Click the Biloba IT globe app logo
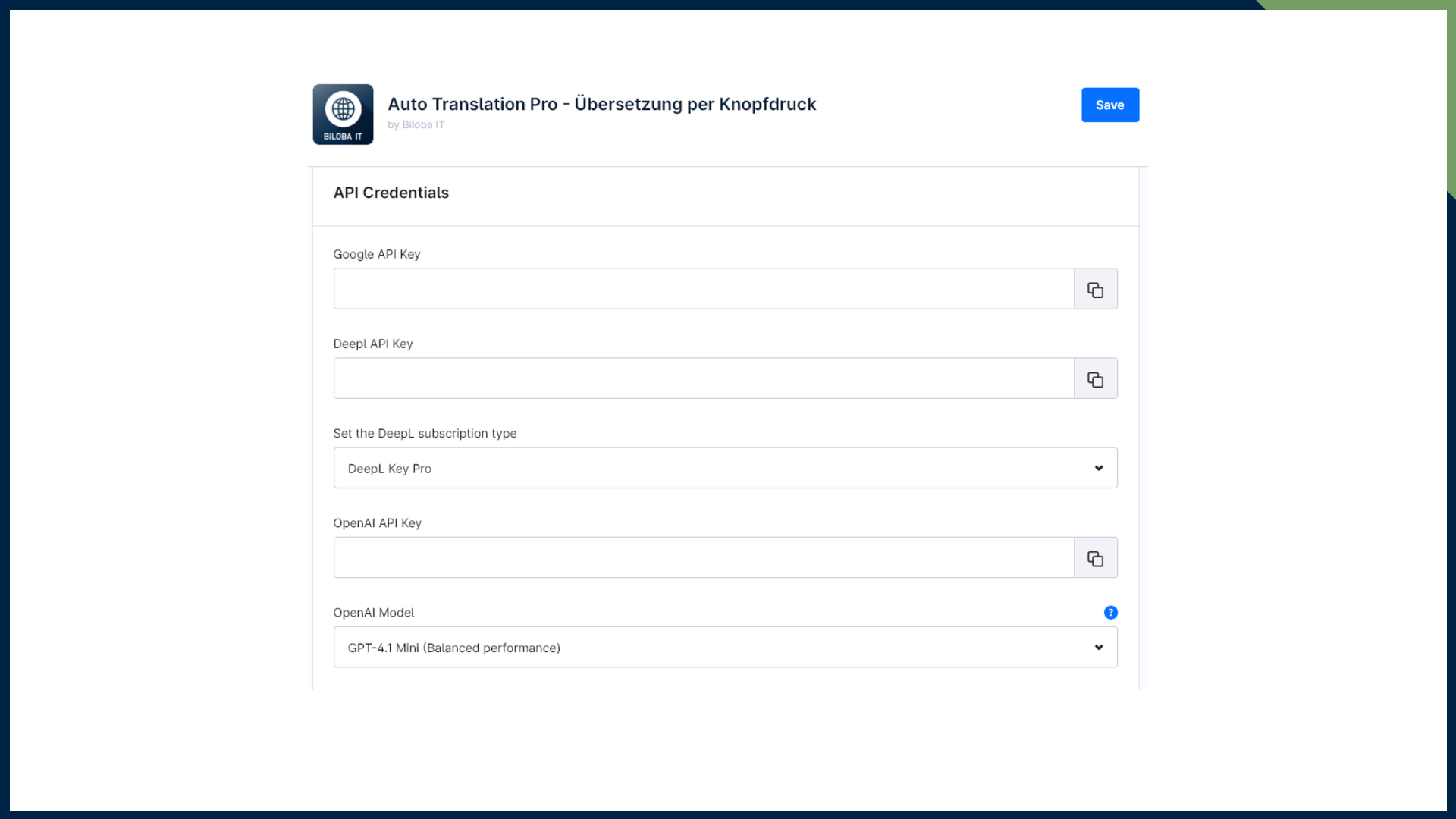Screen dimensions: 1456x819 point(343,114)
